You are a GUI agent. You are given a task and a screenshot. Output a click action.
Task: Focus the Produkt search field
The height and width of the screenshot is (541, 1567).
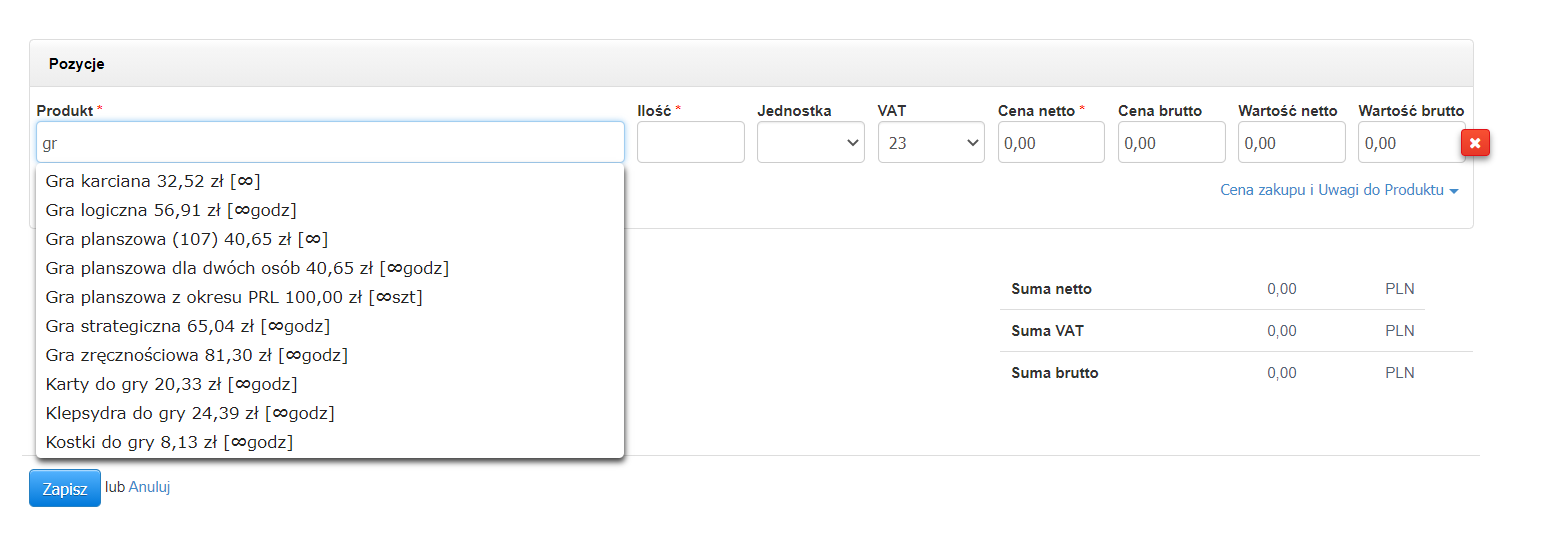330,143
